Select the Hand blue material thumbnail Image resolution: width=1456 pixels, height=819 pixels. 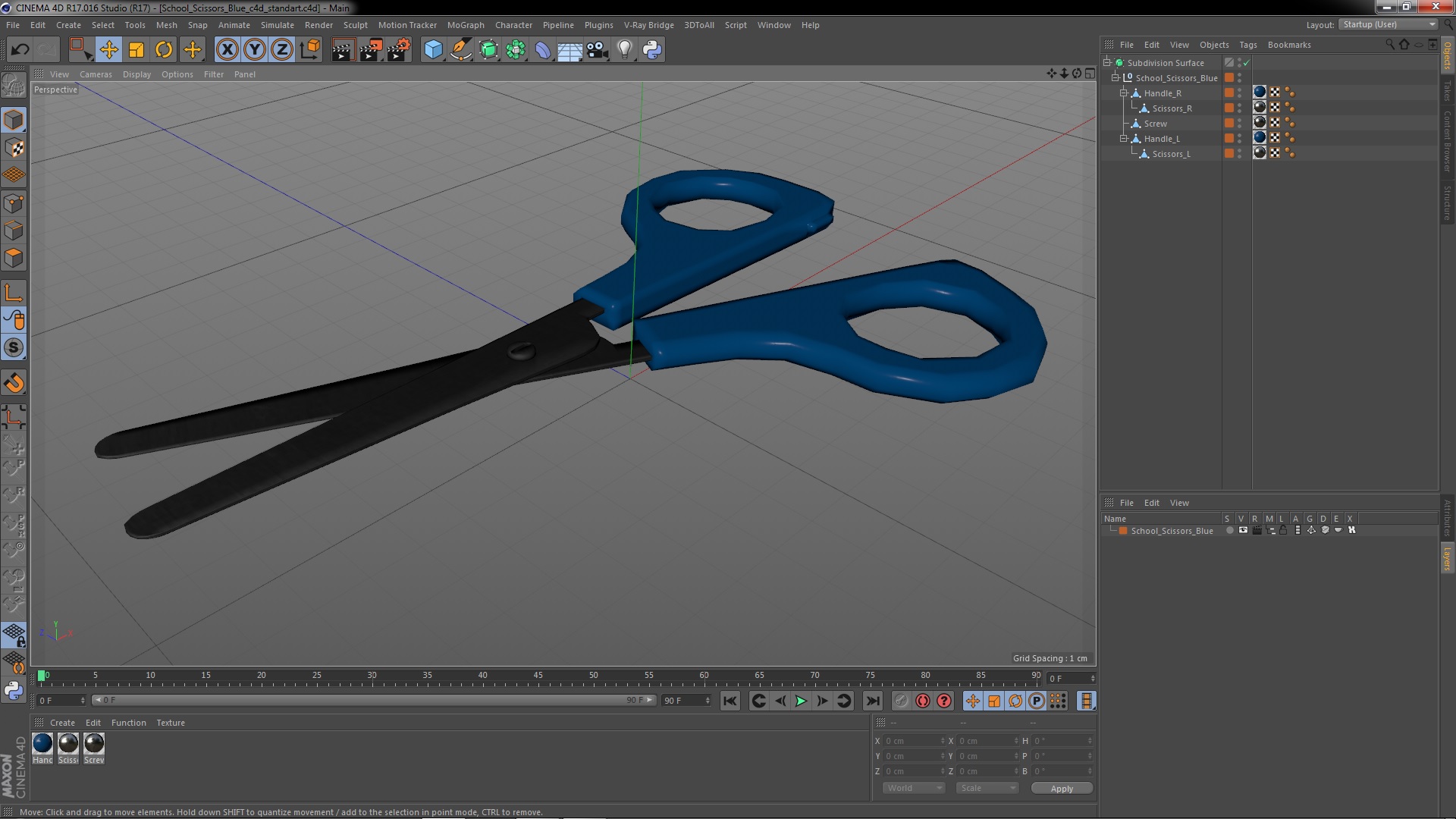[42, 744]
